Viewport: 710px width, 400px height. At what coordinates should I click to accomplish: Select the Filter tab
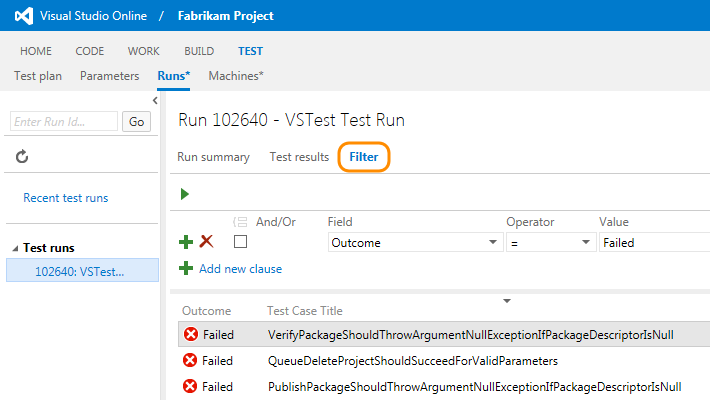364,157
